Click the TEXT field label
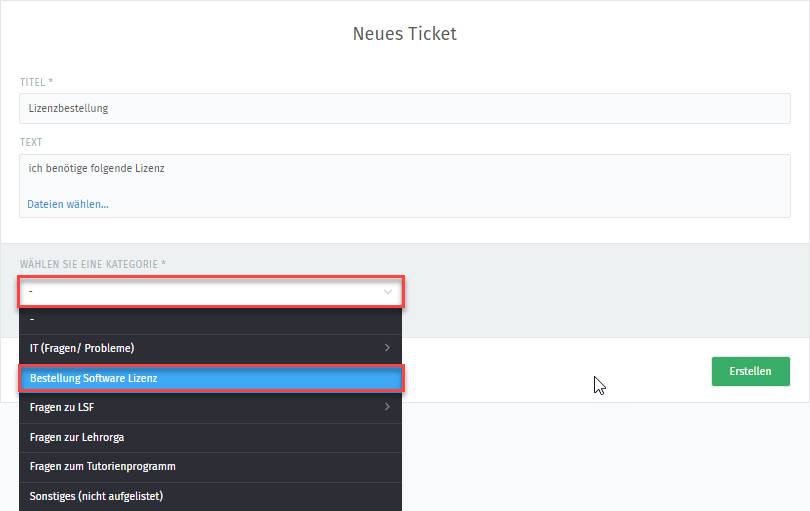Viewport: 810px width, 511px height. point(31,142)
